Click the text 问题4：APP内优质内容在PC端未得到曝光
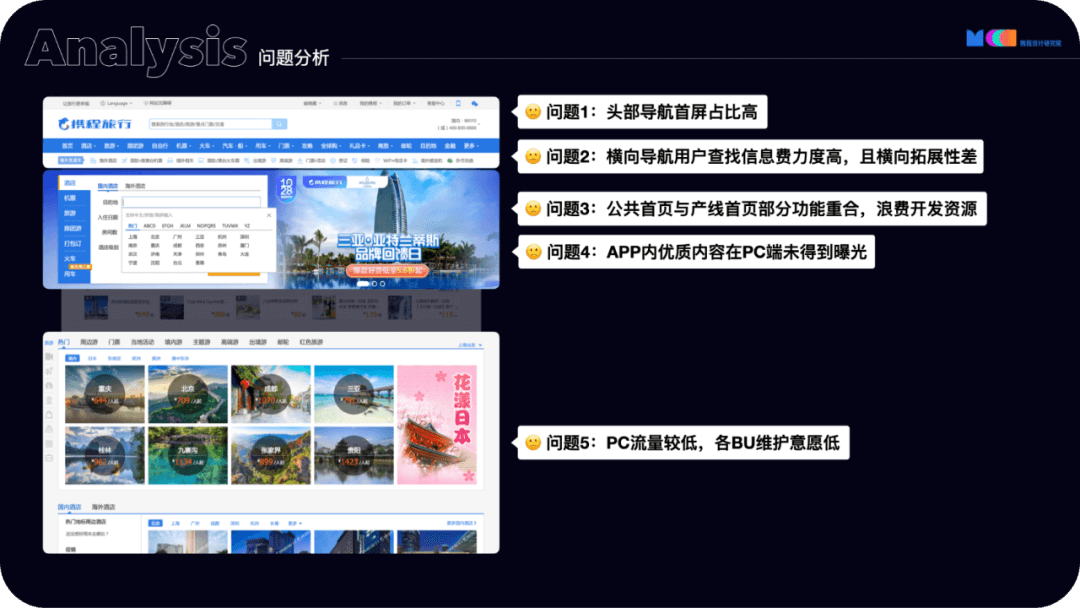This screenshot has height=608, width=1080. pos(706,252)
